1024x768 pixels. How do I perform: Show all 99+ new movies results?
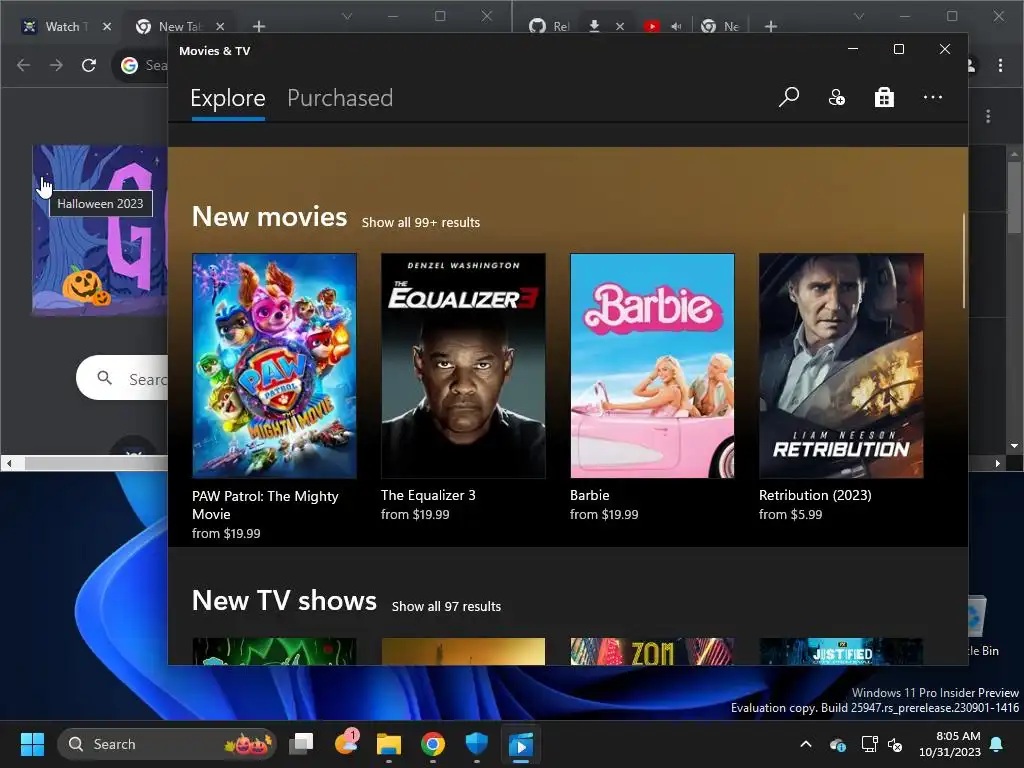[421, 222]
